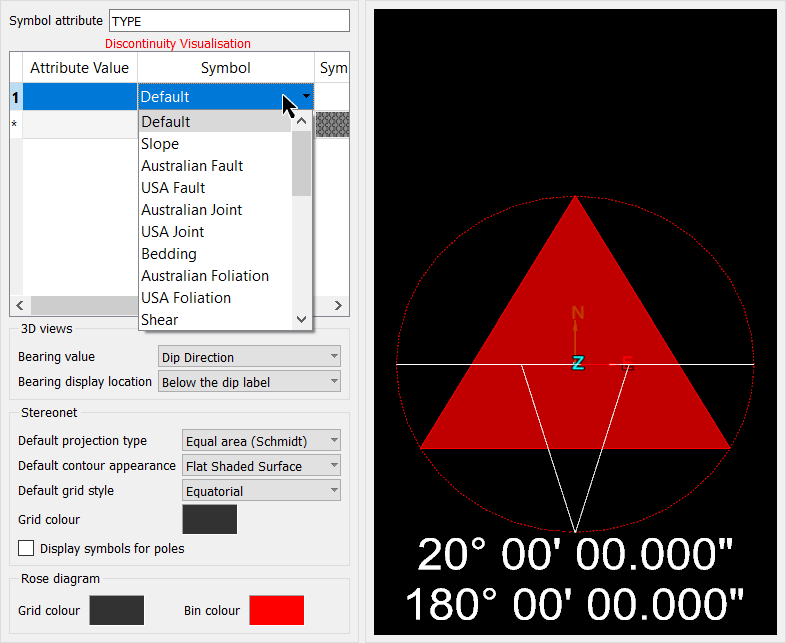Click the Symbol column header
The width and height of the screenshot is (786, 643).
(226, 68)
